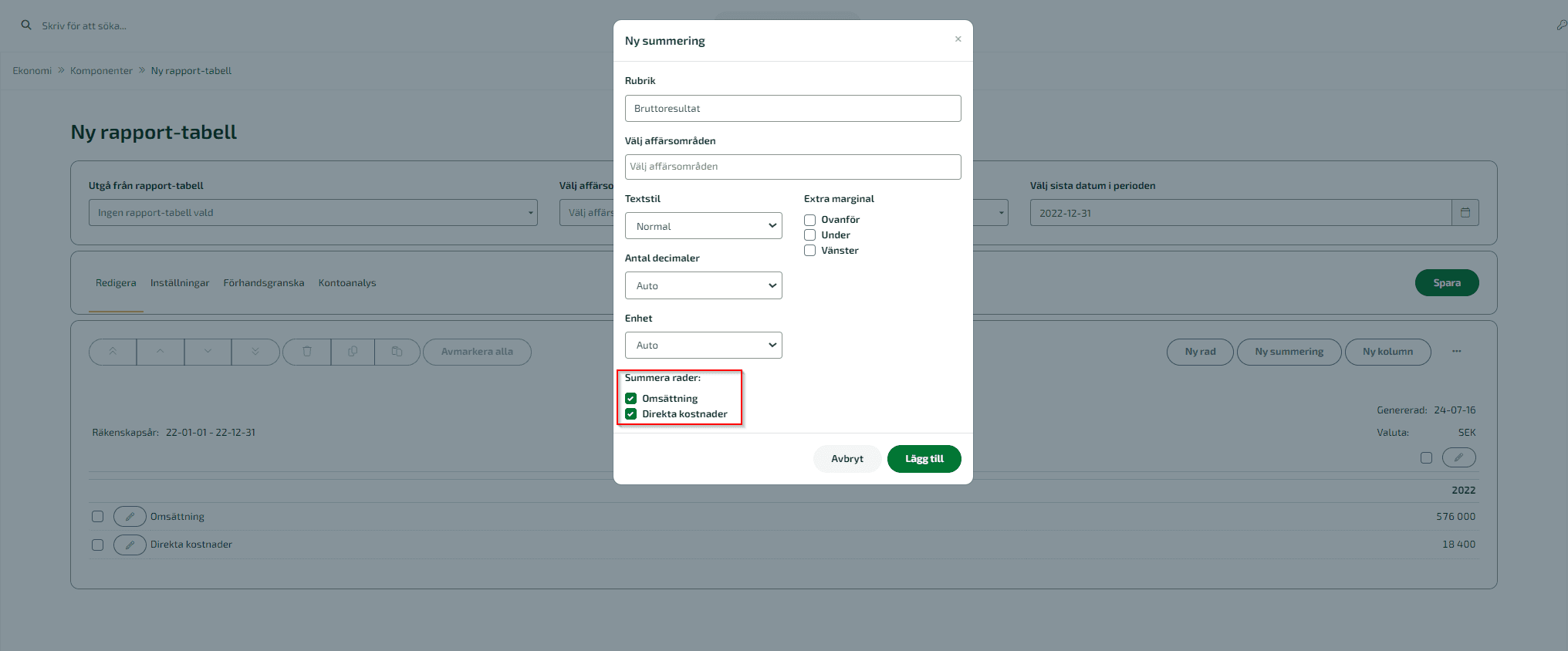Open the Utgå från rapport-tabell dropdown
1568x651 pixels.
313,213
